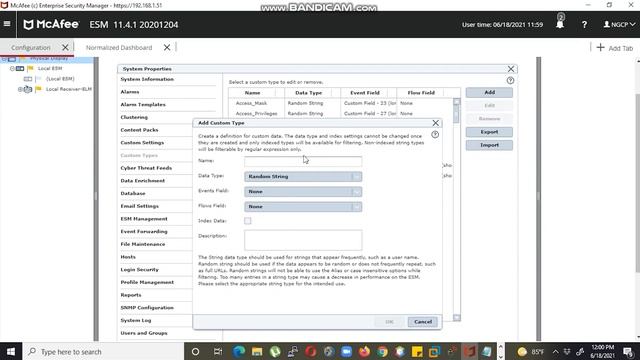The height and width of the screenshot is (360, 640).
Task: Close the Normalized Dashboard tab
Action: coord(167,47)
